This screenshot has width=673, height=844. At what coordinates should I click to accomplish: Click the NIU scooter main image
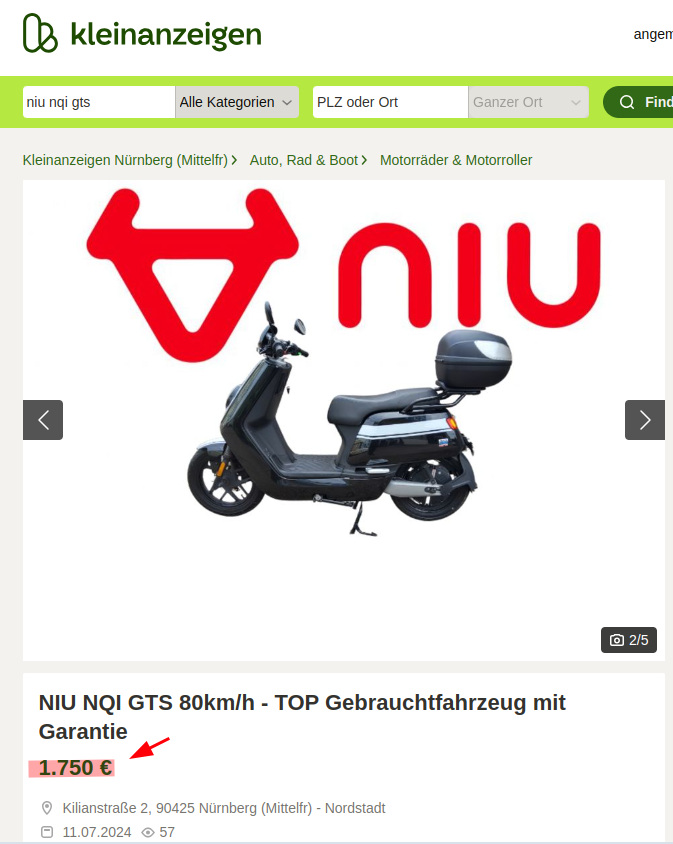click(x=343, y=420)
